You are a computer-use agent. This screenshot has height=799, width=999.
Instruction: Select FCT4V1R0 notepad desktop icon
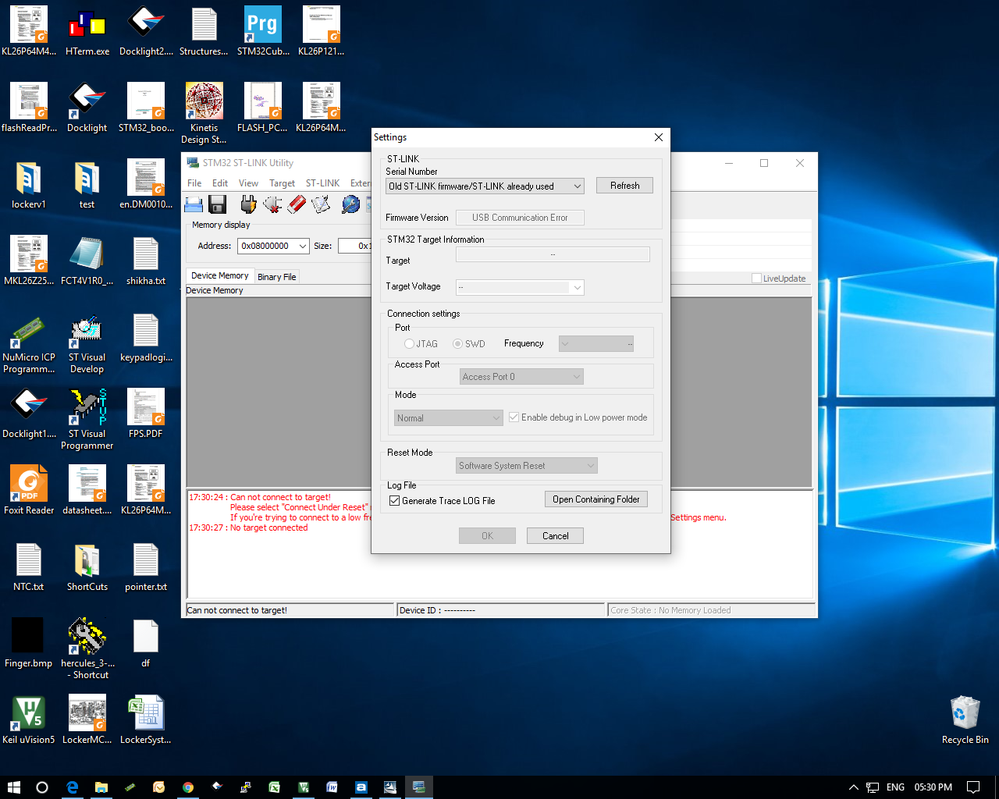tap(87, 261)
